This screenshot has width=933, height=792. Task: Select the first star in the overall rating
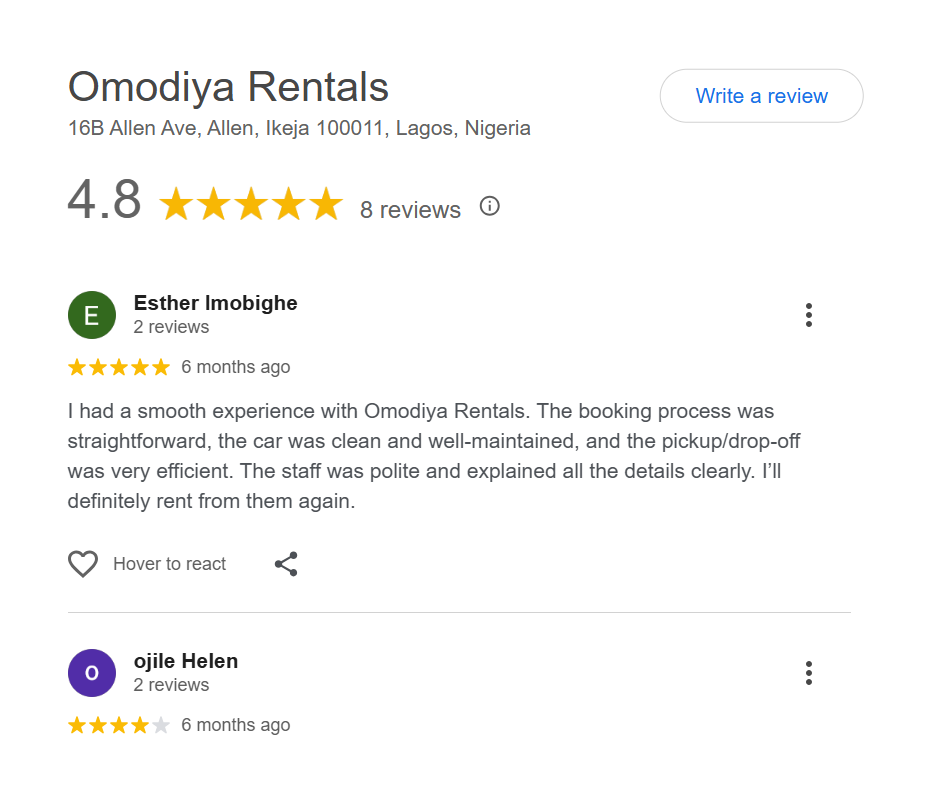[x=177, y=203]
